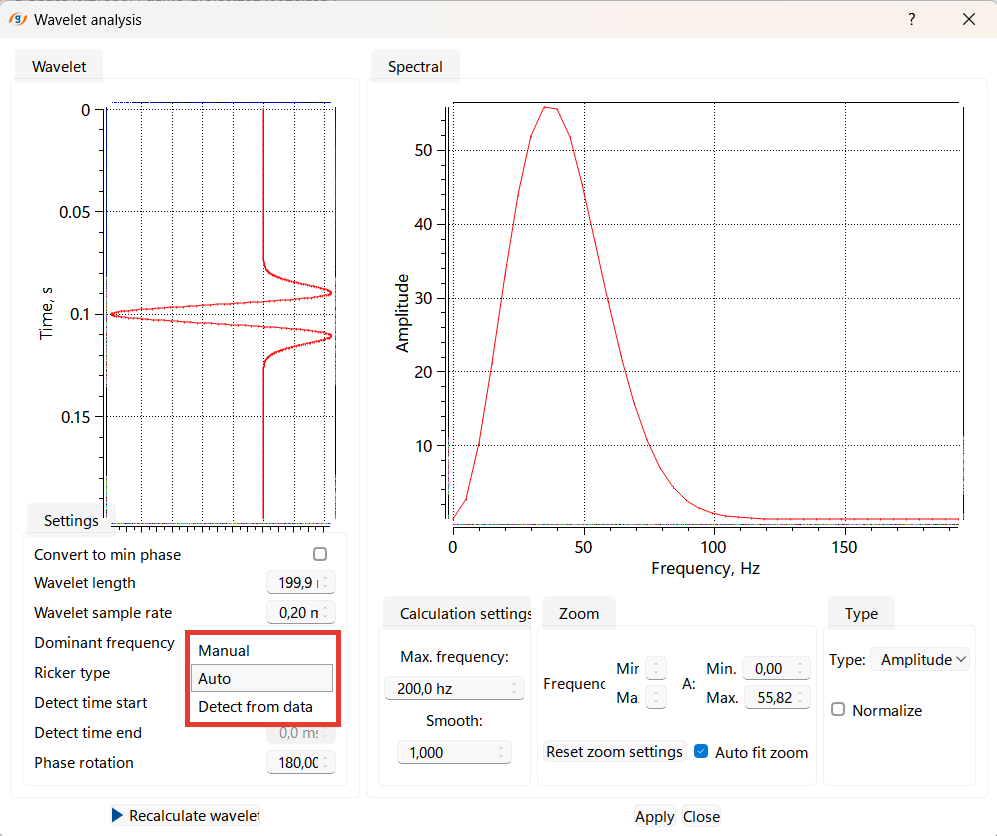Switch to the Wavelet tab
This screenshot has height=836, width=997.
click(x=58, y=66)
